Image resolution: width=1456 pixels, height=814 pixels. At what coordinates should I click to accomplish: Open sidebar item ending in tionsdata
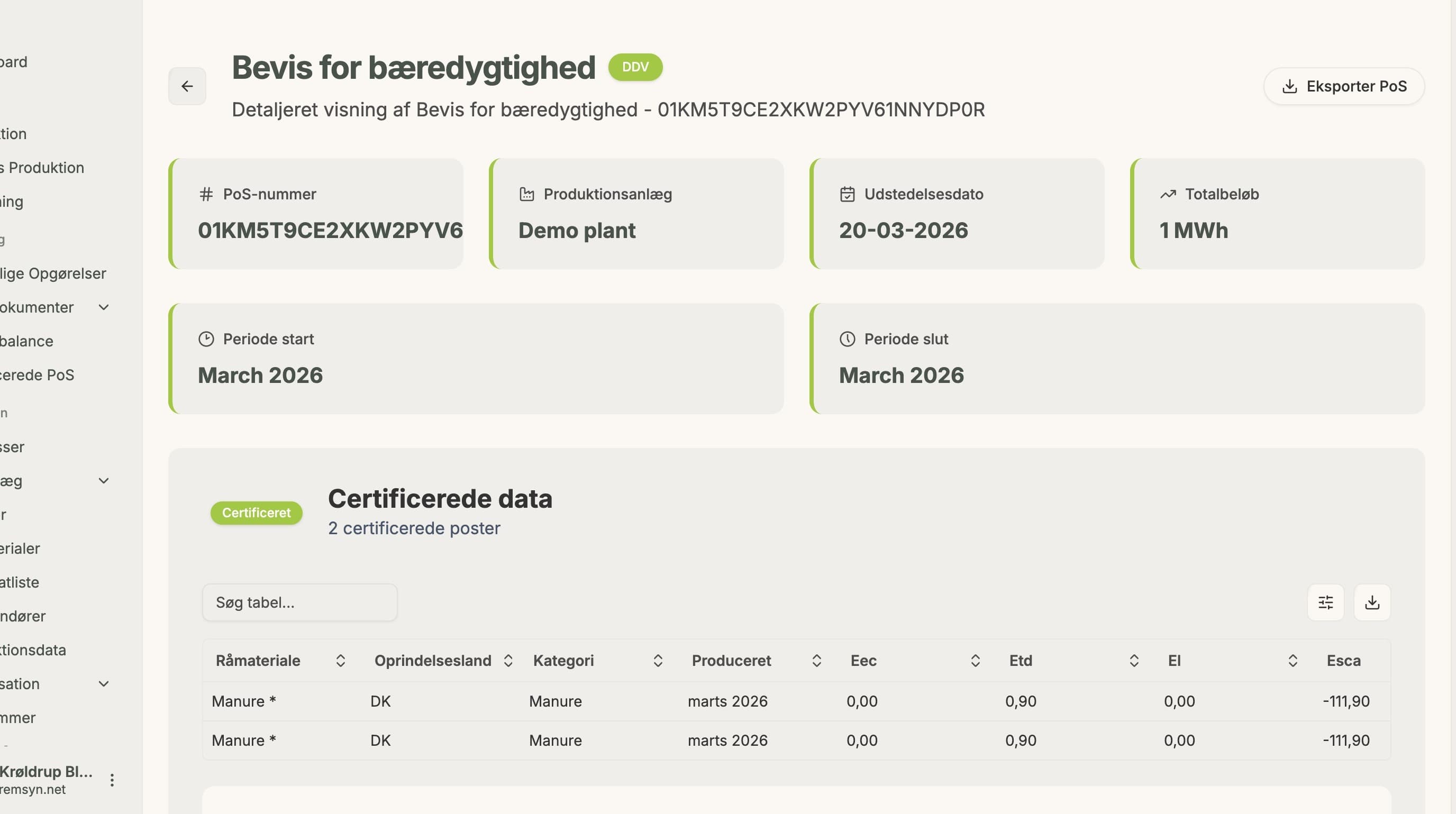[x=33, y=650]
